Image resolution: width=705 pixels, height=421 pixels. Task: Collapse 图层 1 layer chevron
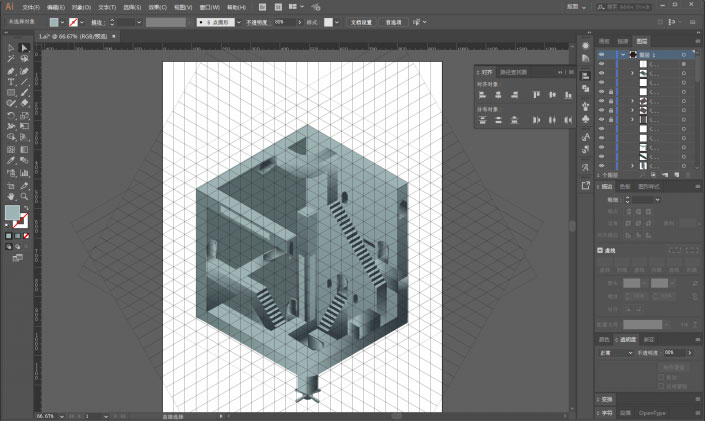pos(623,55)
